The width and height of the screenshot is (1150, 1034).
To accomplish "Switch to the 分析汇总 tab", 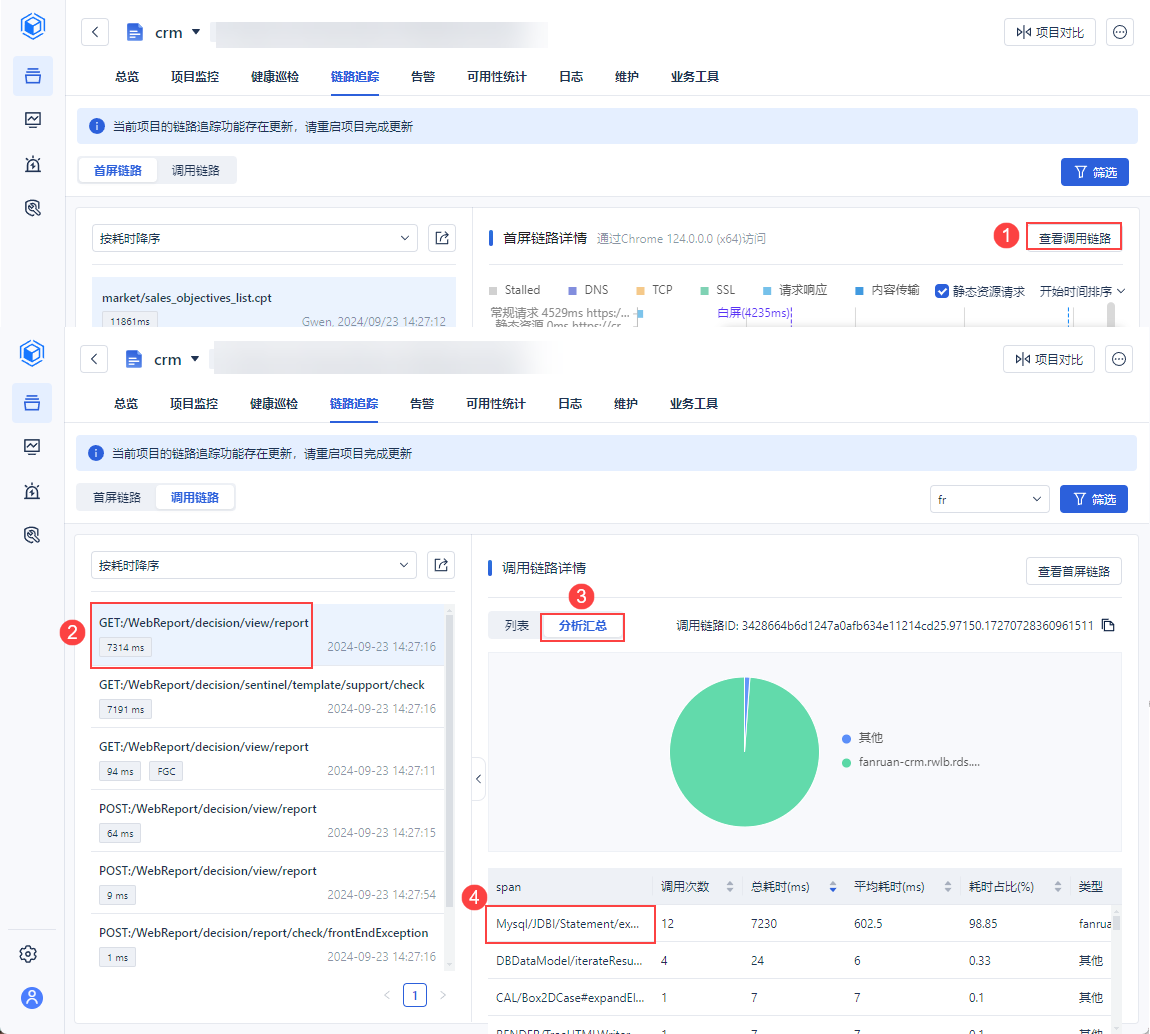I will click(582, 627).
